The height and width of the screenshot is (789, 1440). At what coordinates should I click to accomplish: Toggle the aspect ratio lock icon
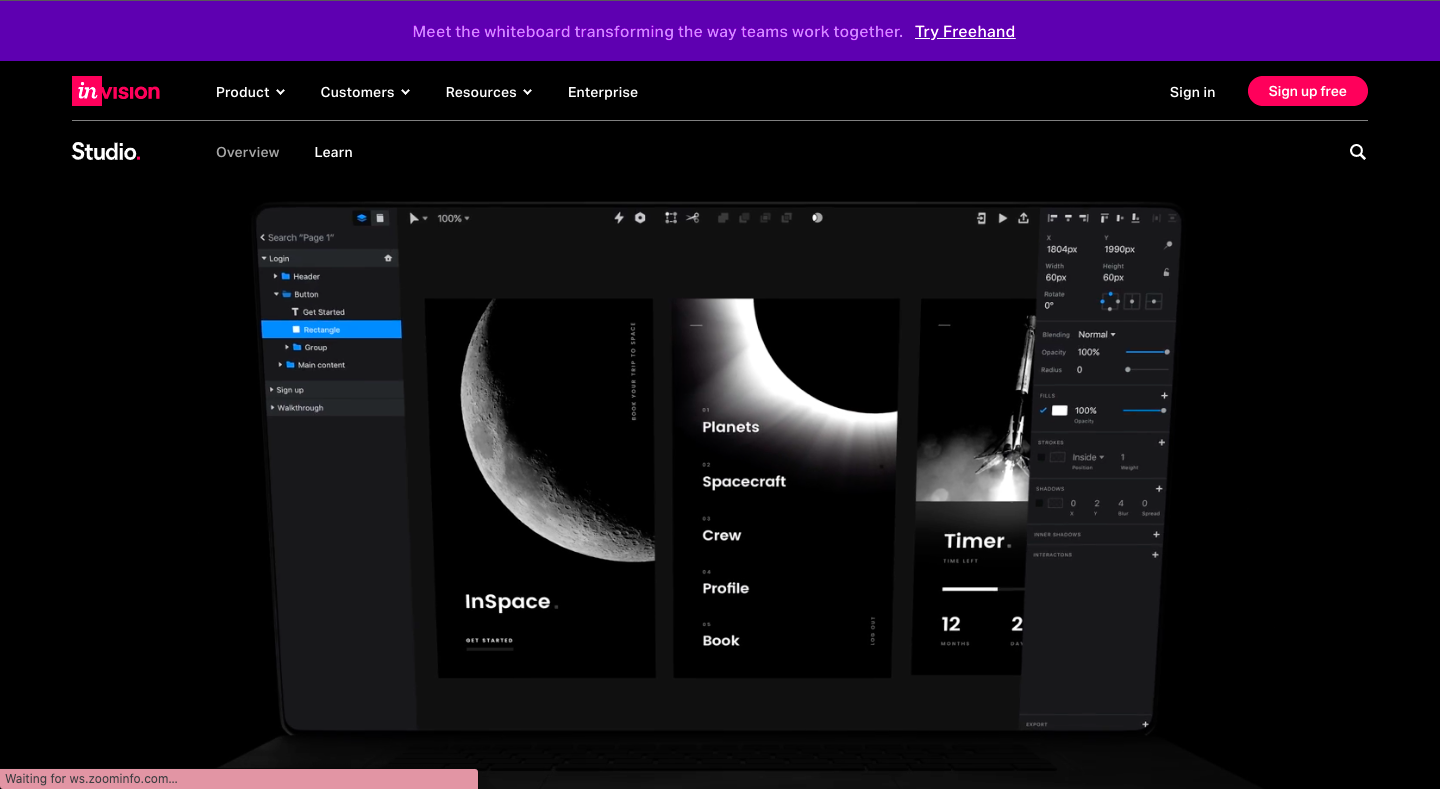pyautogui.click(x=1166, y=272)
